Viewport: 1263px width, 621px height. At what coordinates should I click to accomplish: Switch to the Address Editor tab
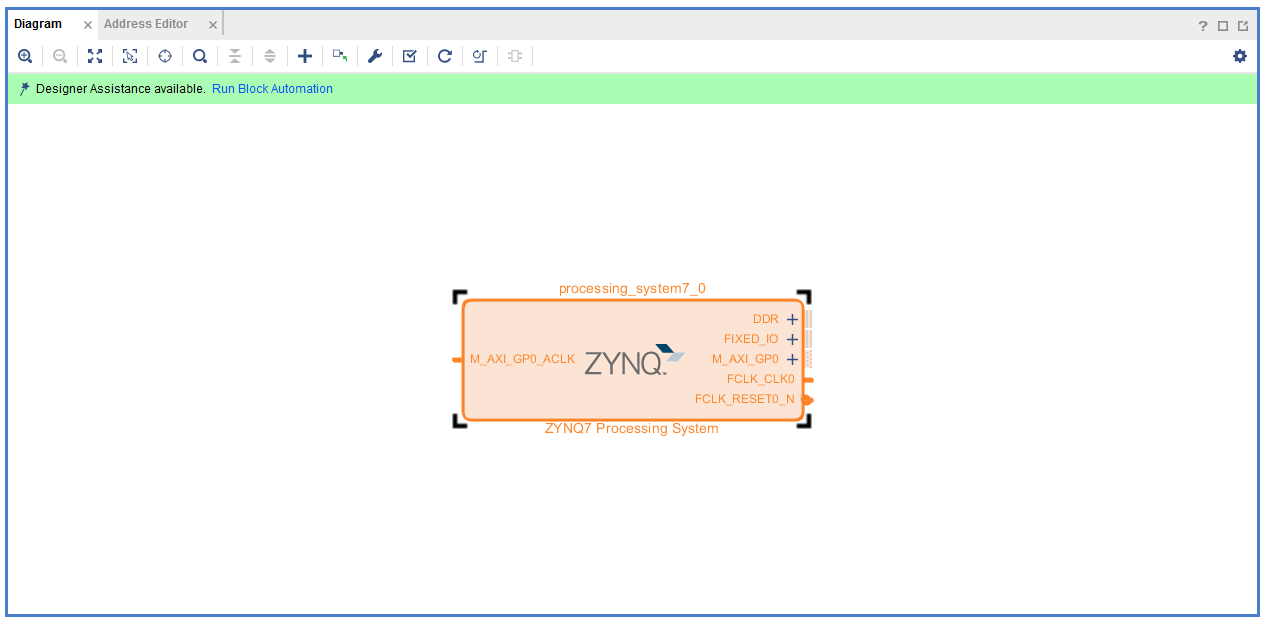pos(146,24)
